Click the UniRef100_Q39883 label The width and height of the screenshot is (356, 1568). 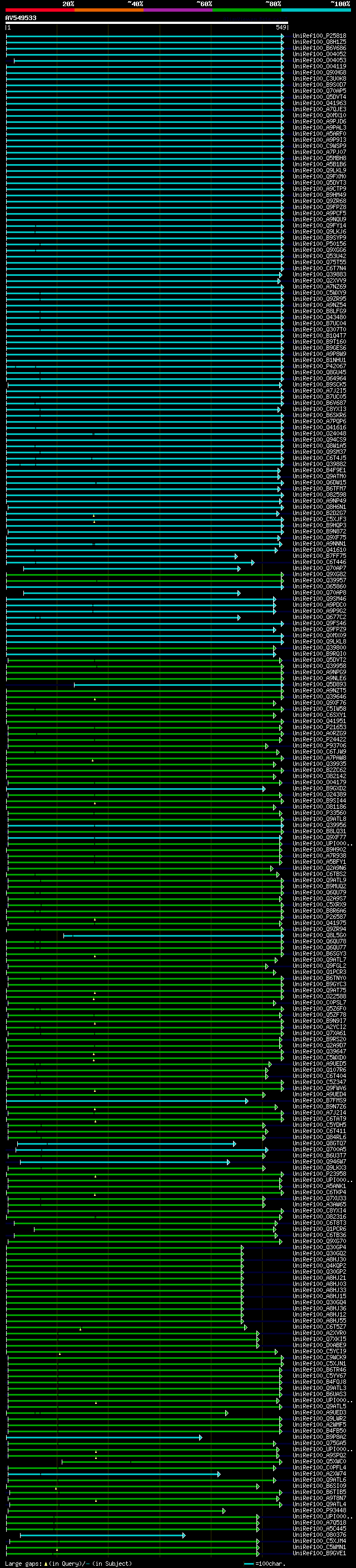point(319,275)
